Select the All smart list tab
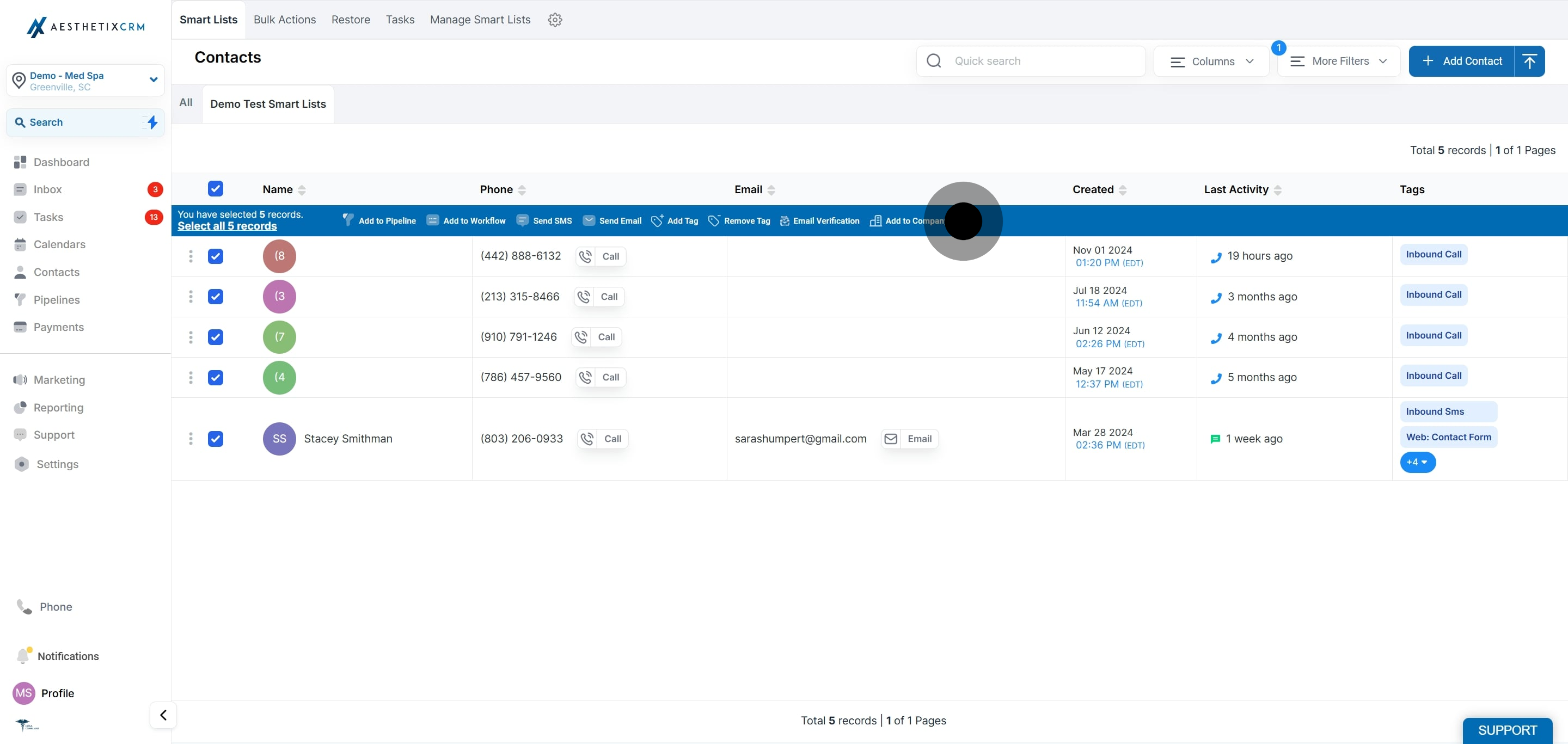Viewport: 1568px width, 744px height. 186,103
